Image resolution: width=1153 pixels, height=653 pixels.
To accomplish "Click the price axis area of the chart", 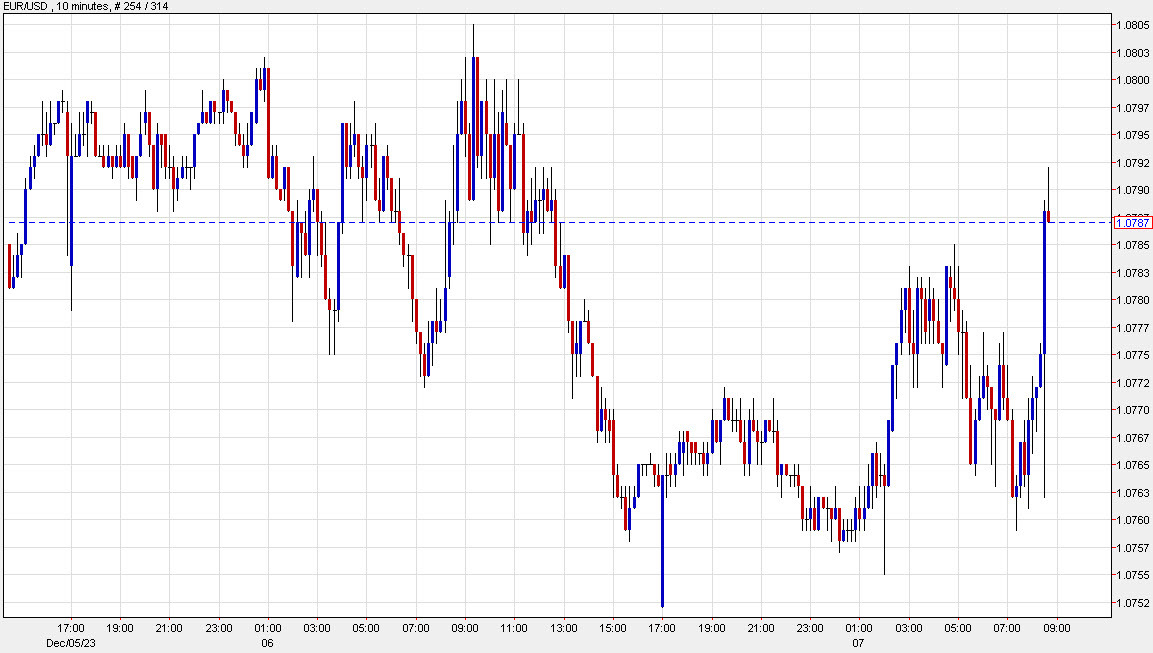I will point(1131,400).
